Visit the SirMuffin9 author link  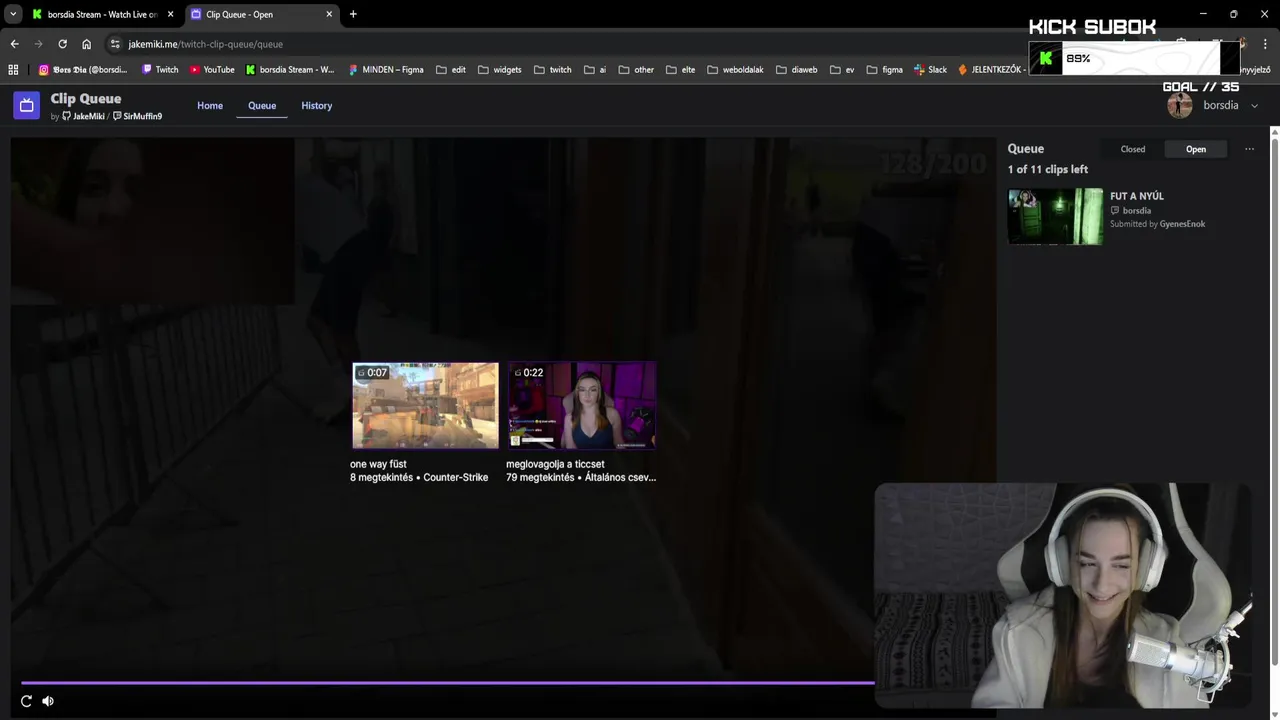(137, 117)
